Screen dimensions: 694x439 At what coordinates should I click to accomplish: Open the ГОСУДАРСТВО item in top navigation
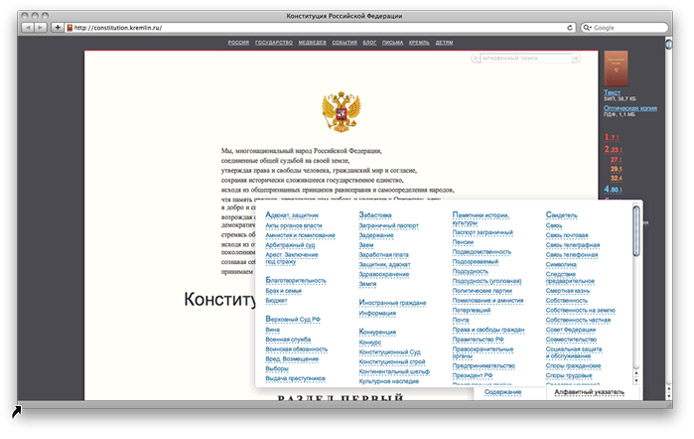click(x=274, y=43)
